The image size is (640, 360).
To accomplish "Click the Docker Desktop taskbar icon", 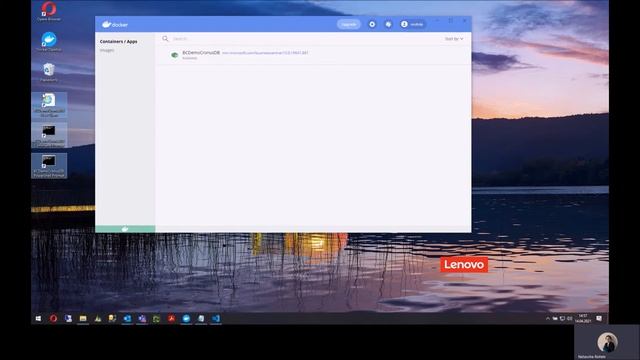I will pos(186,319).
